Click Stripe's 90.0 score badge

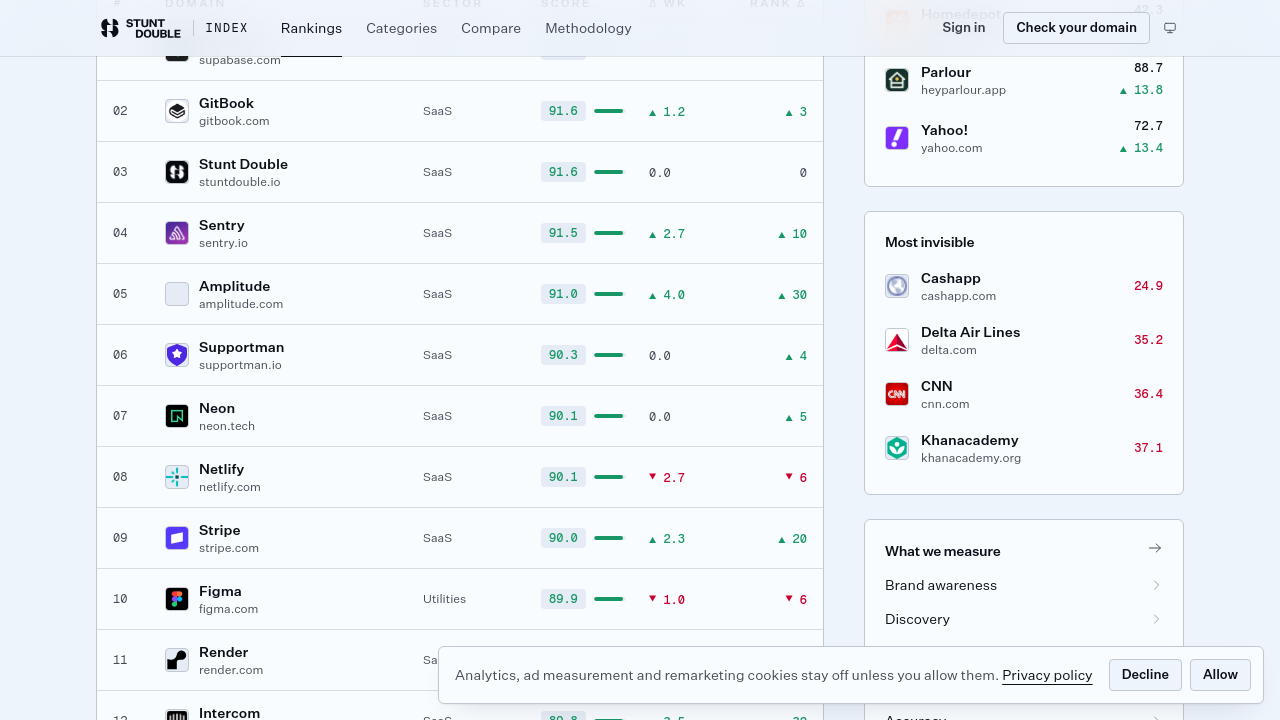563,538
